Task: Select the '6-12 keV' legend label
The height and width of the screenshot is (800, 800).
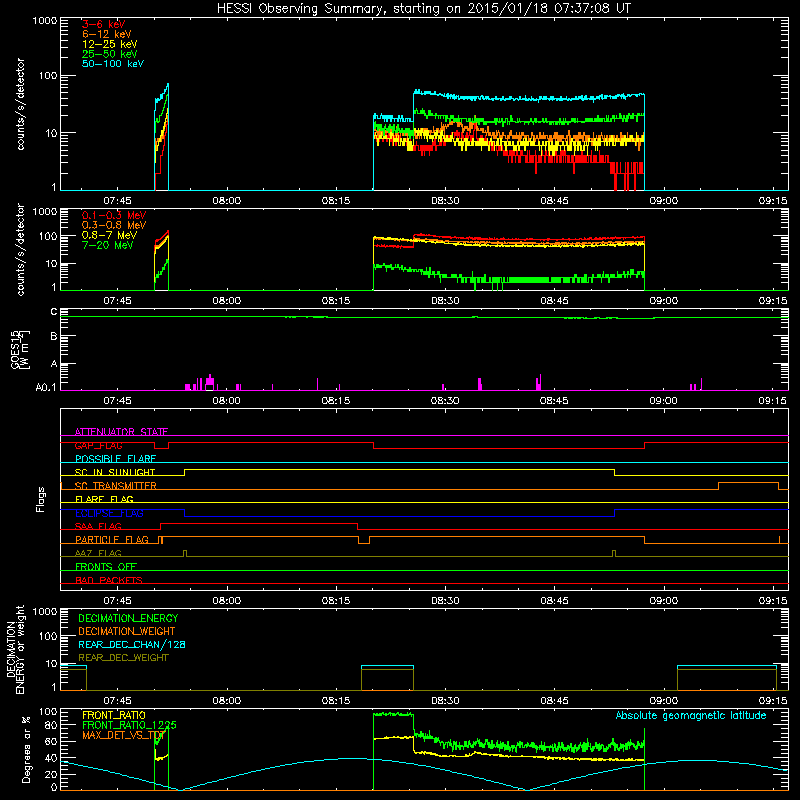Action: (106, 34)
